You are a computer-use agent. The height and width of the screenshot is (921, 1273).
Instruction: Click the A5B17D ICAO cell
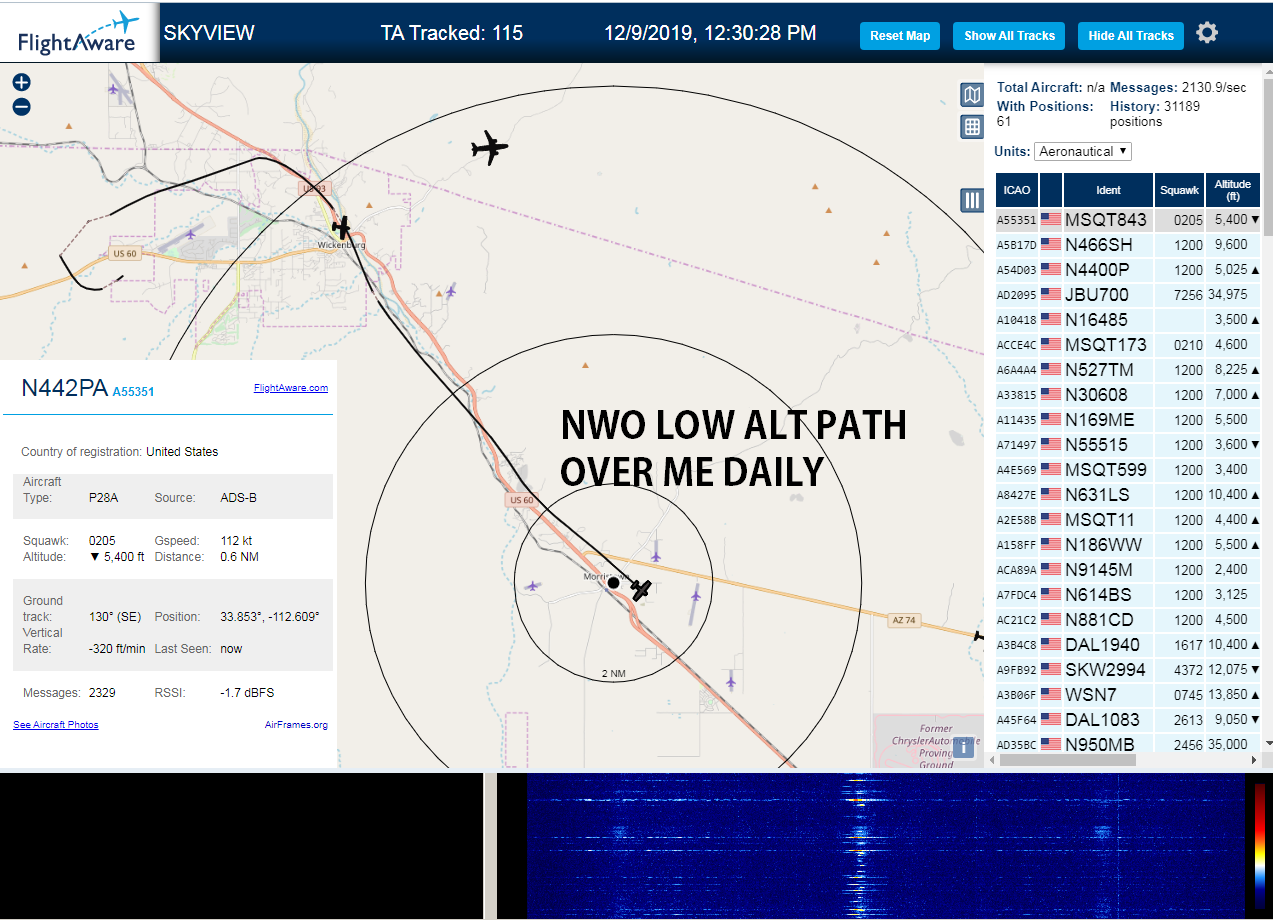tap(1017, 245)
